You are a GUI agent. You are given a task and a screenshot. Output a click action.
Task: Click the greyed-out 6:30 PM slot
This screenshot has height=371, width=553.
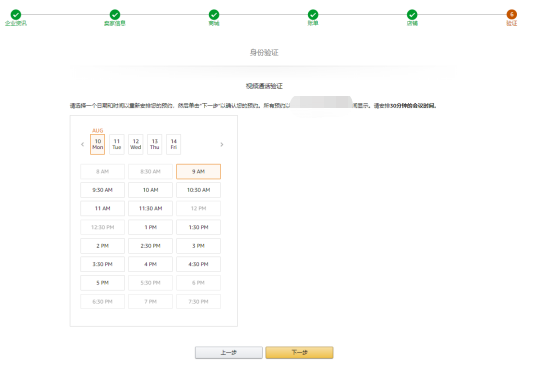pyautogui.click(x=103, y=302)
